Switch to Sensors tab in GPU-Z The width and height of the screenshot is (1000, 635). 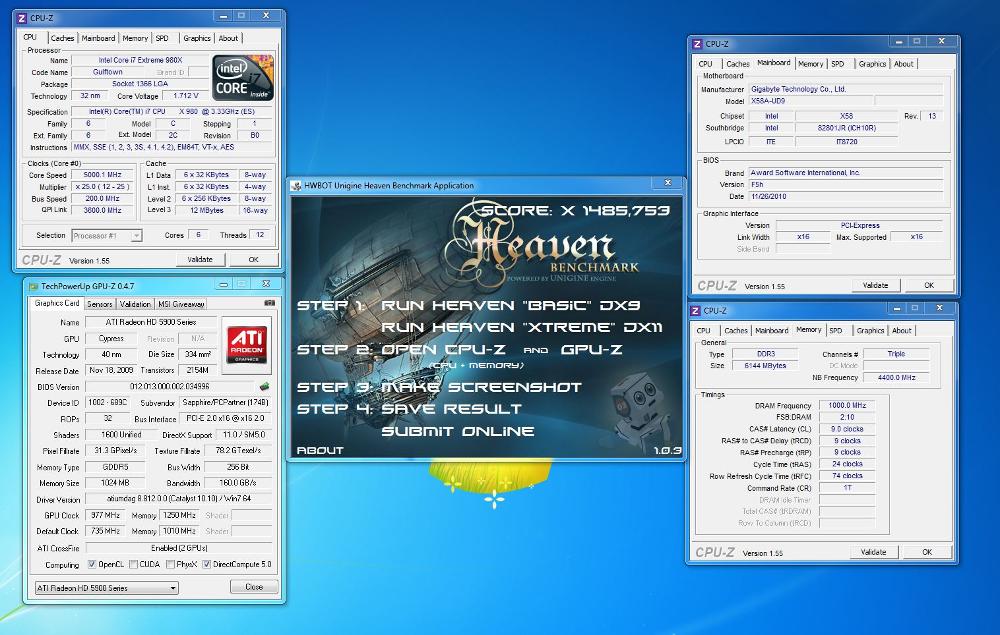[99, 304]
